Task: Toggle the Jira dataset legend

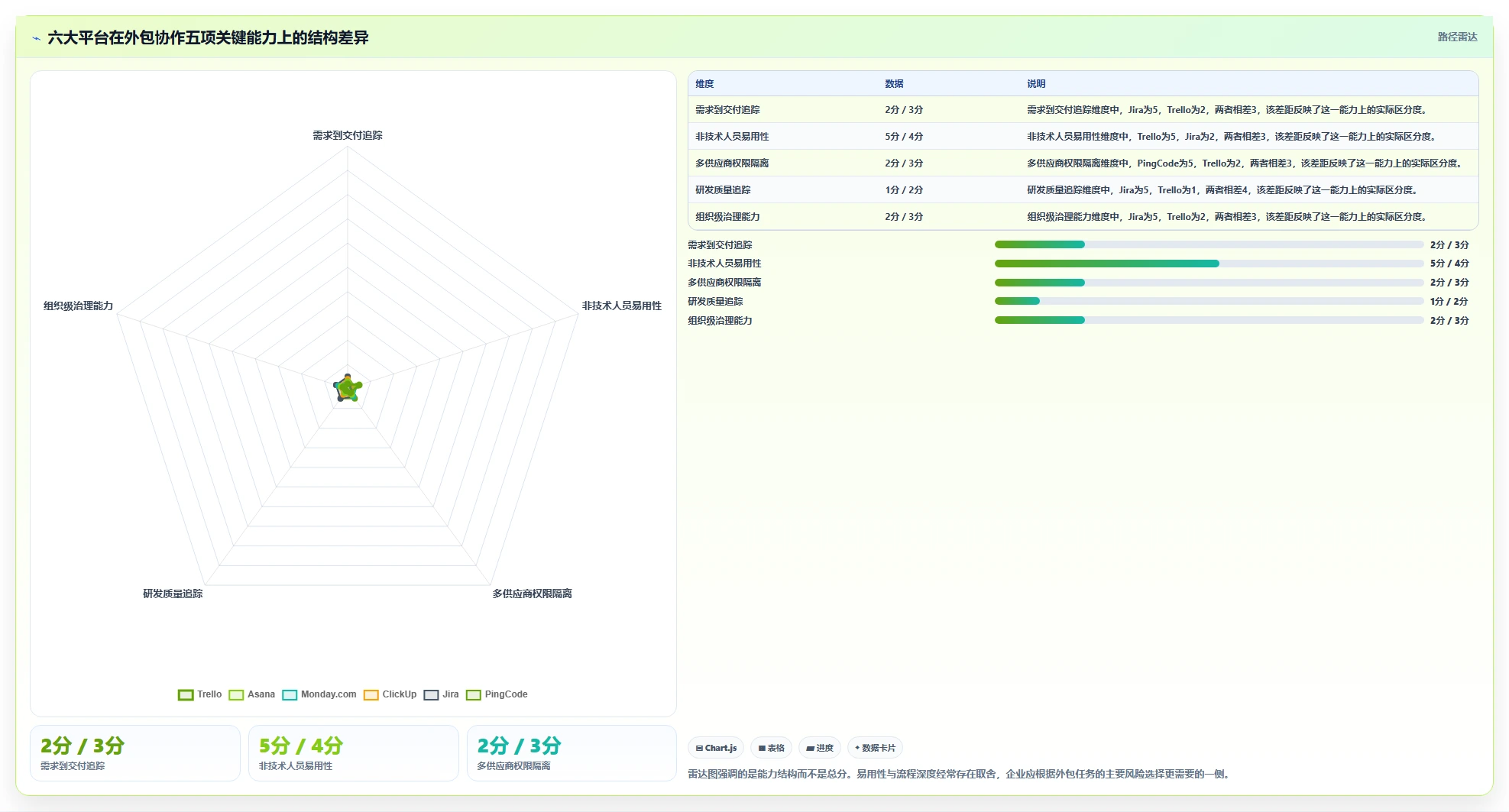Action: [x=442, y=694]
